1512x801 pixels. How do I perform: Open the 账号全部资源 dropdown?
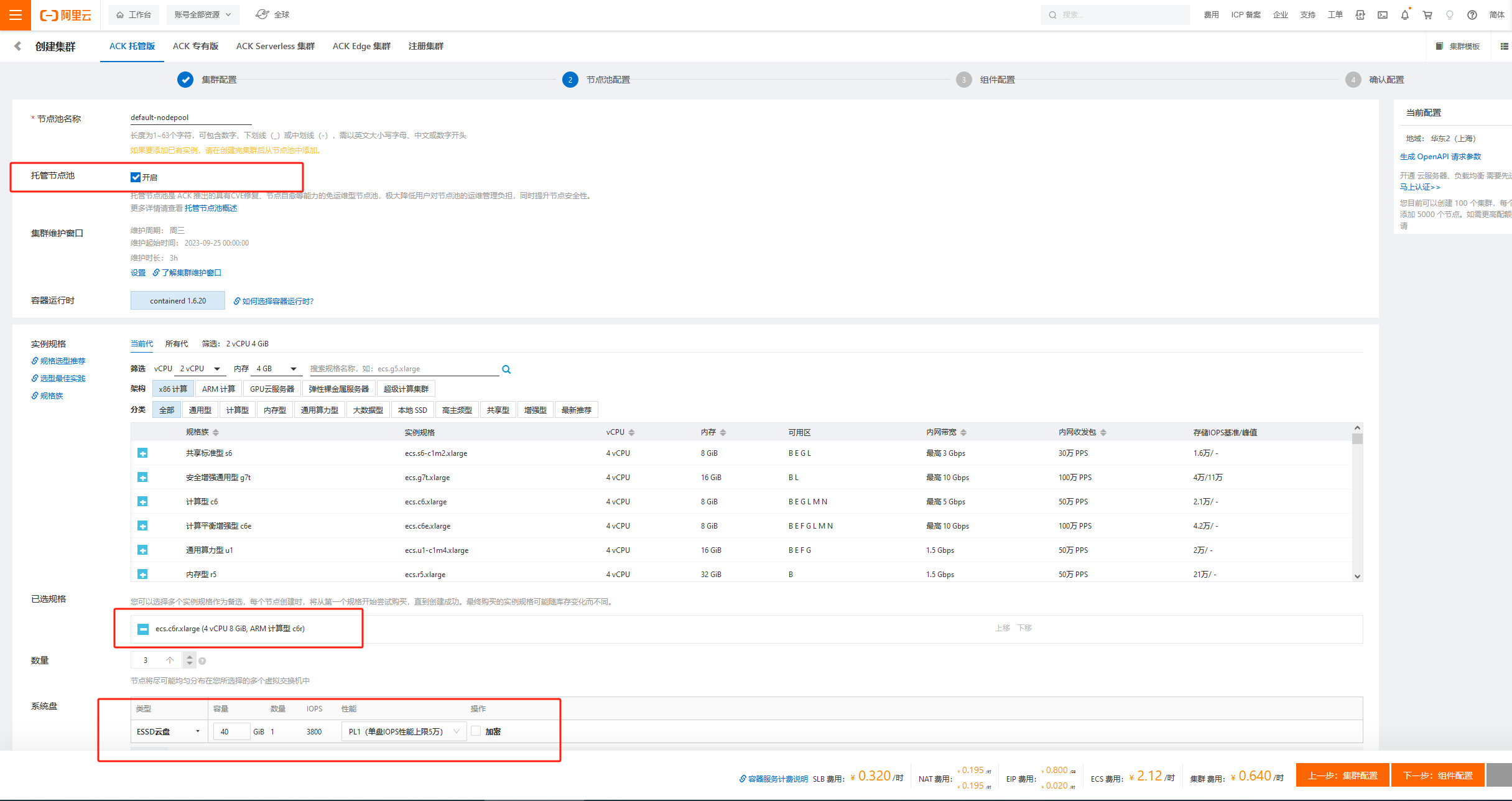tap(203, 15)
